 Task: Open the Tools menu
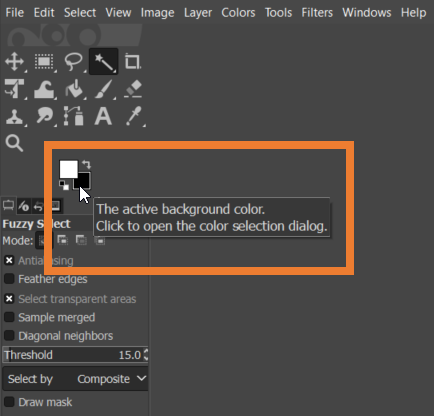278,13
